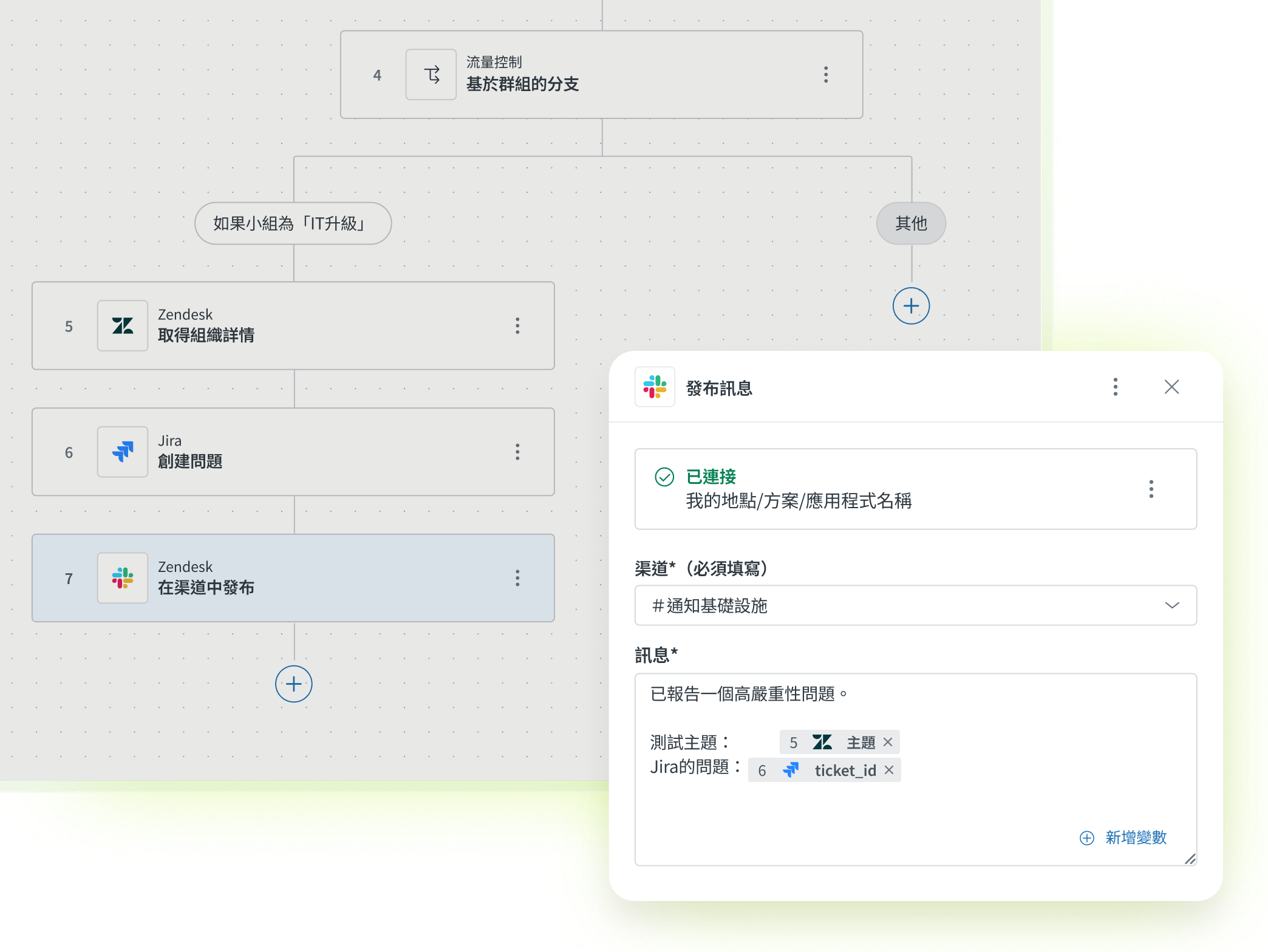Click the Jira的問題： text in message
Screen dimensions: 1268x952
696,767
